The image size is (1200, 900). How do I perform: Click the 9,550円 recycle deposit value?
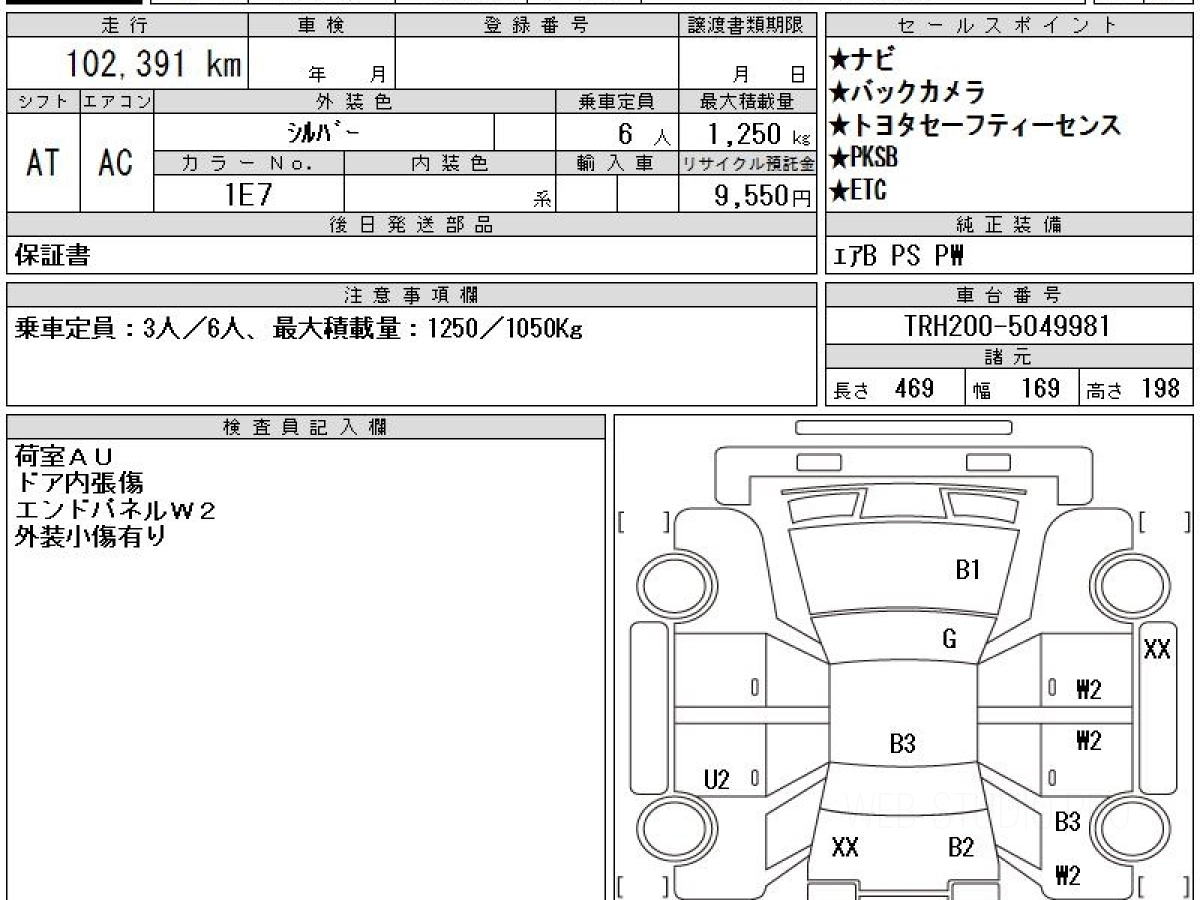(x=762, y=196)
